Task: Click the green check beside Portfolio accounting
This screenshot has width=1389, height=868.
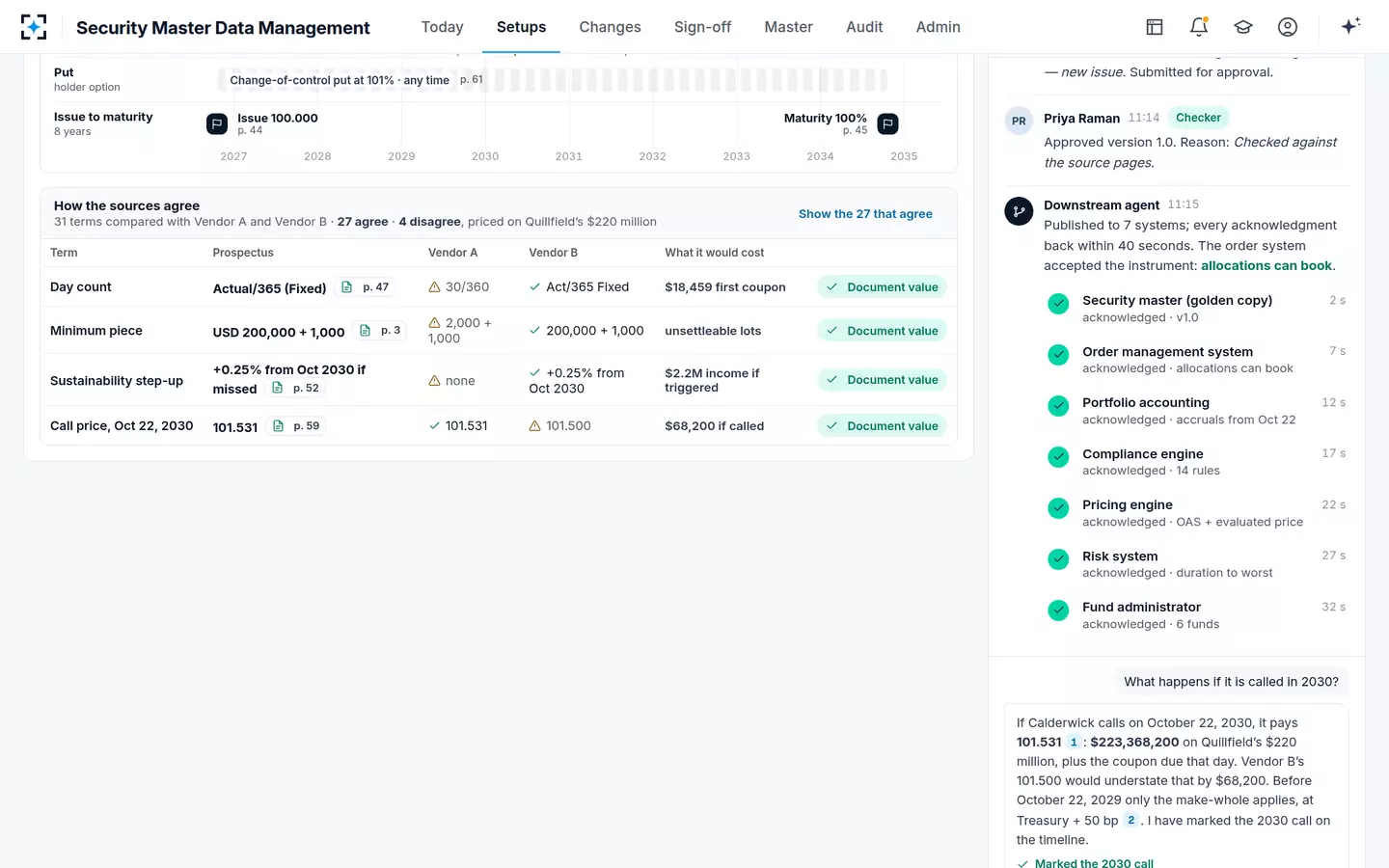Action: 1058,406
